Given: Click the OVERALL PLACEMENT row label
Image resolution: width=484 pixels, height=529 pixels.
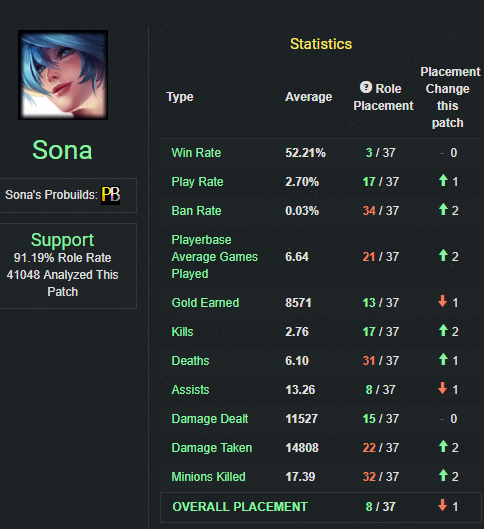Looking at the screenshot, I should [240, 507].
